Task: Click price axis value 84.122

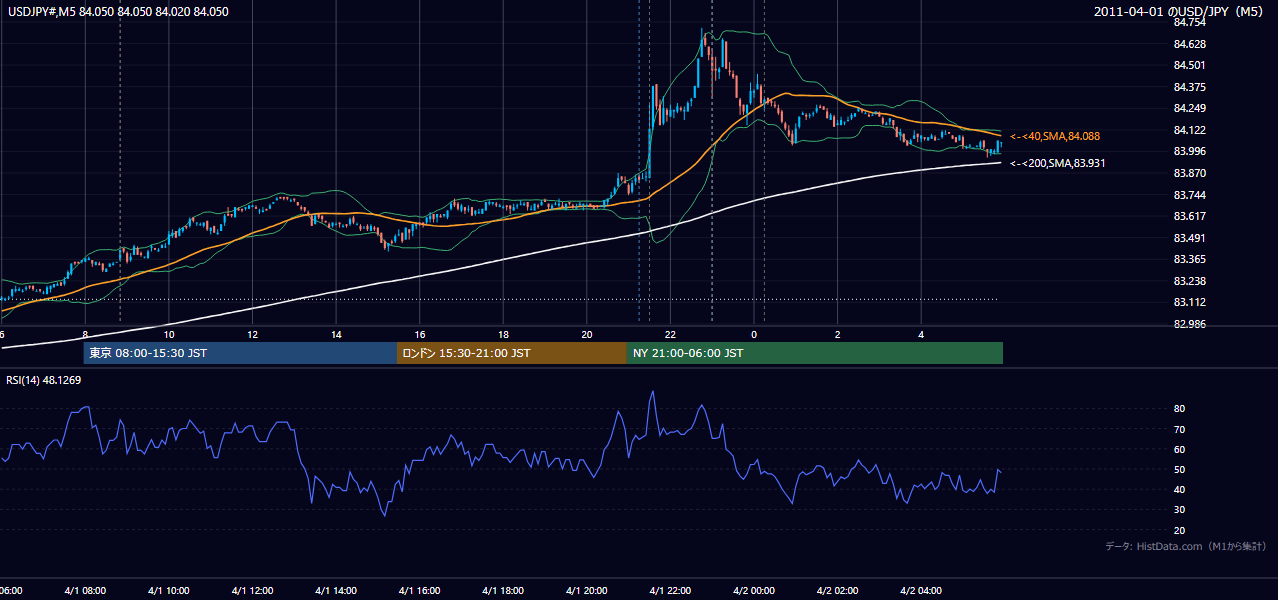Action: pos(1188,130)
